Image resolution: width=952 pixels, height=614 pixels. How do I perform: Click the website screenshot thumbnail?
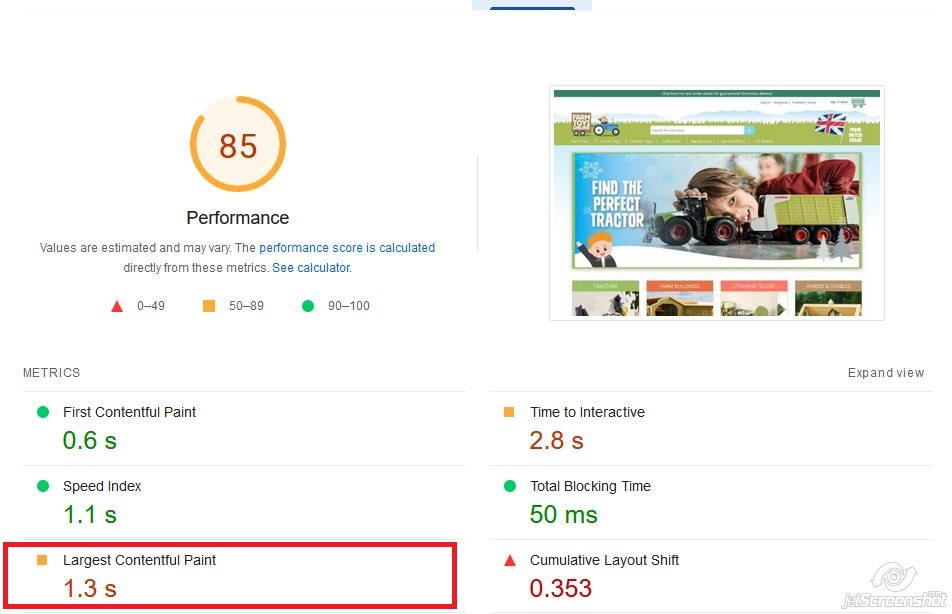(716, 203)
